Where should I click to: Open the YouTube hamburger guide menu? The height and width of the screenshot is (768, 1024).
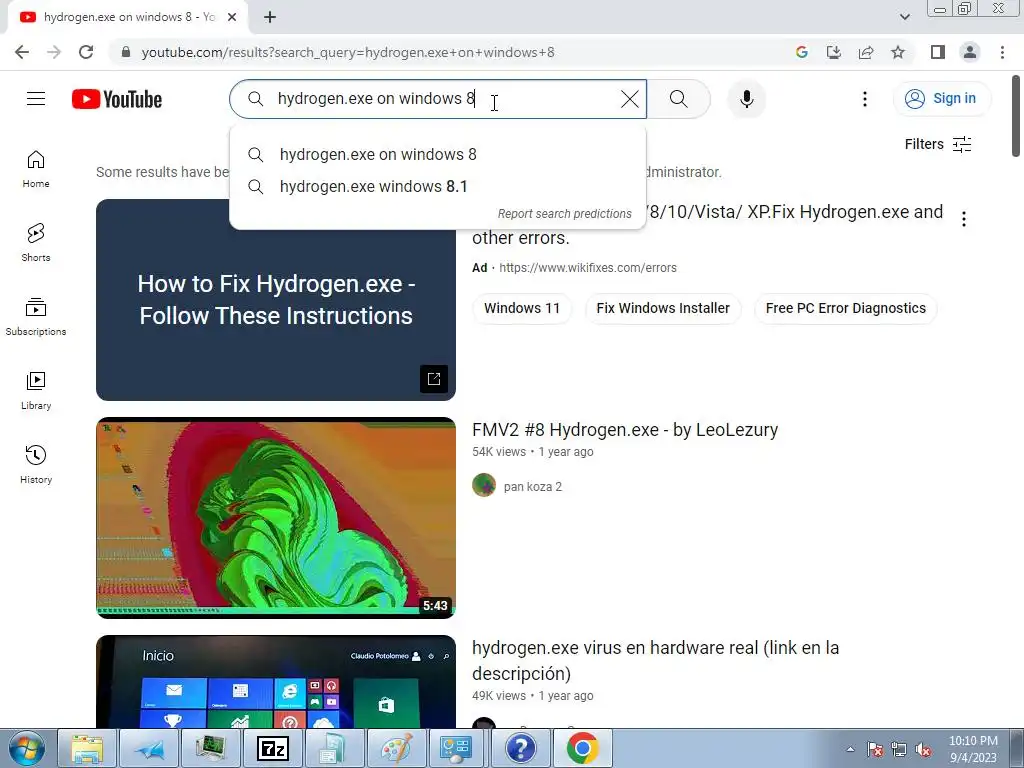tap(36, 99)
